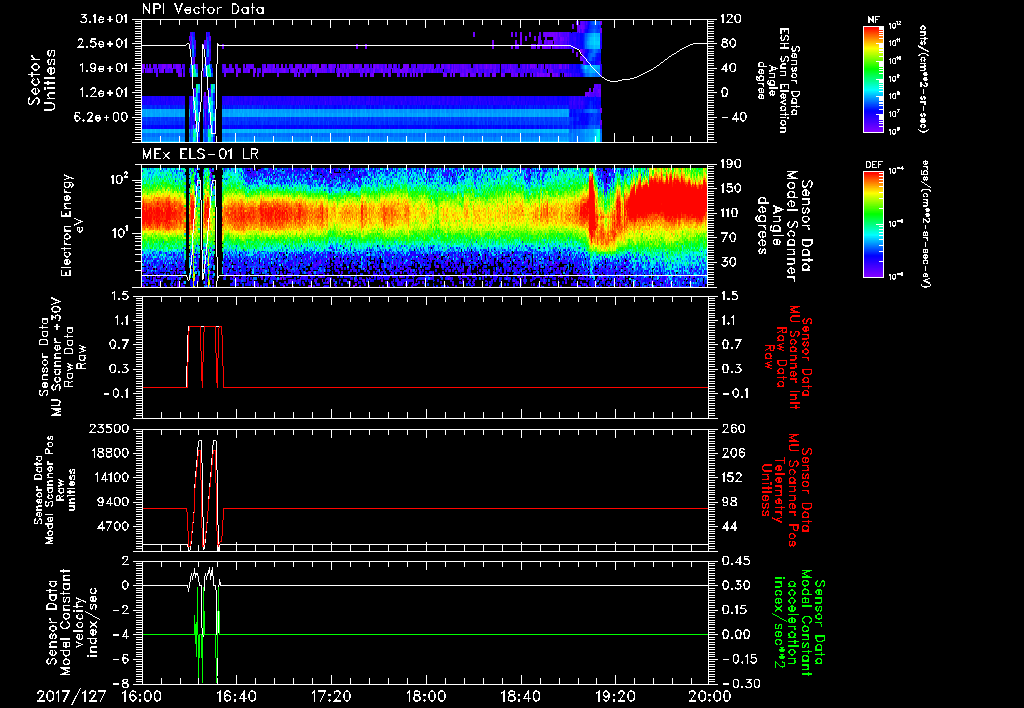
Task: Click the 260 telemetry position tick
Action: tap(731, 428)
